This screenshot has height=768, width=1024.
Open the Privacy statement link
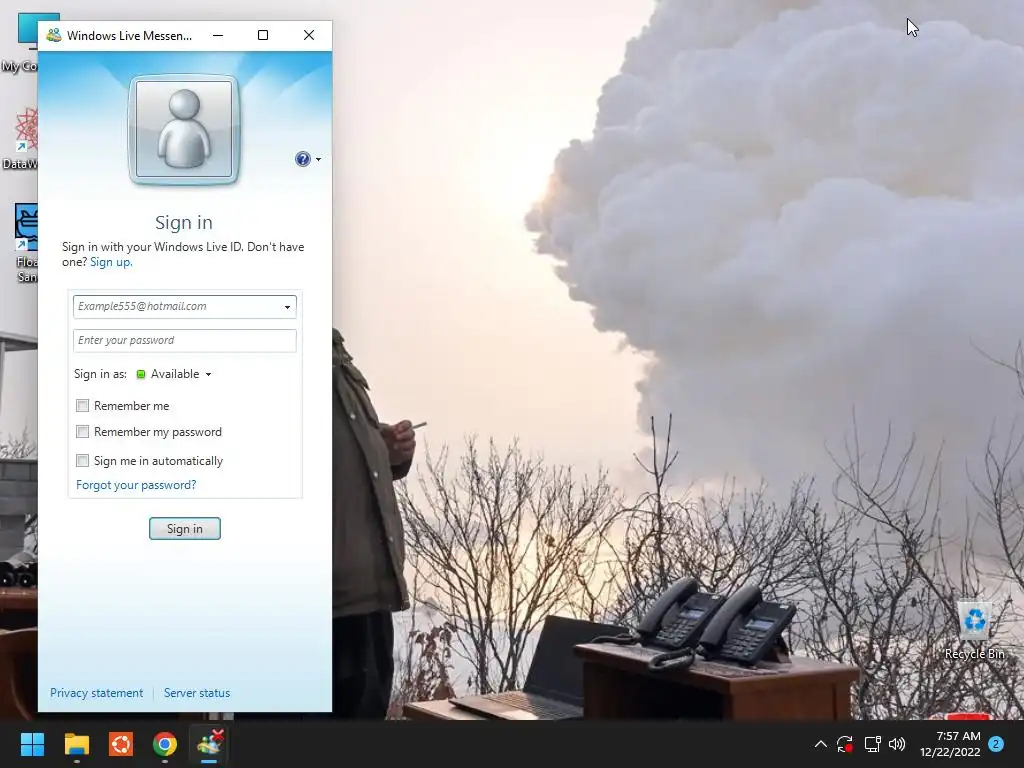97,693
